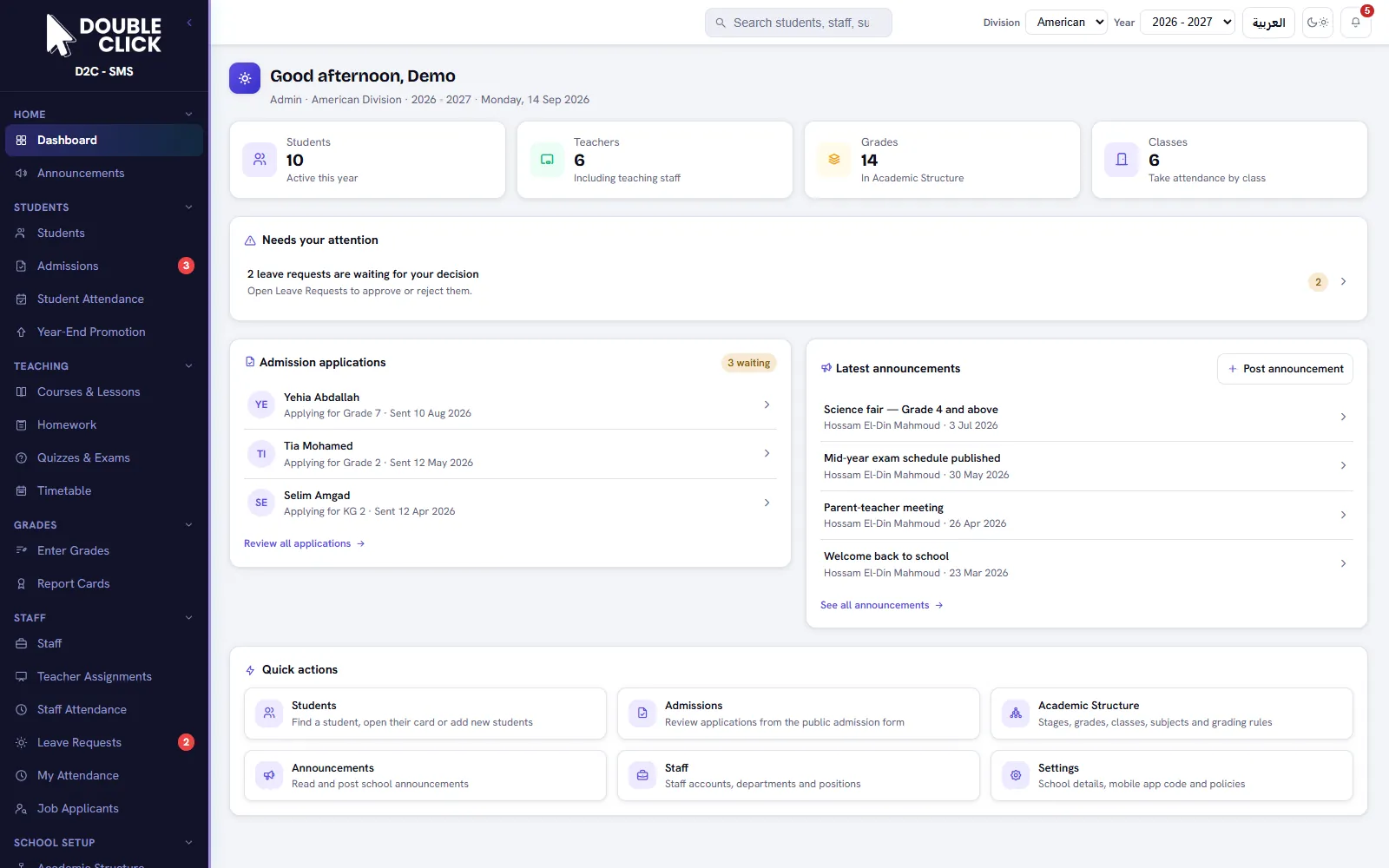Screen dimensions: 1389x868
Task: Open the Year dropdown
Action: (x=1188, y=22)
